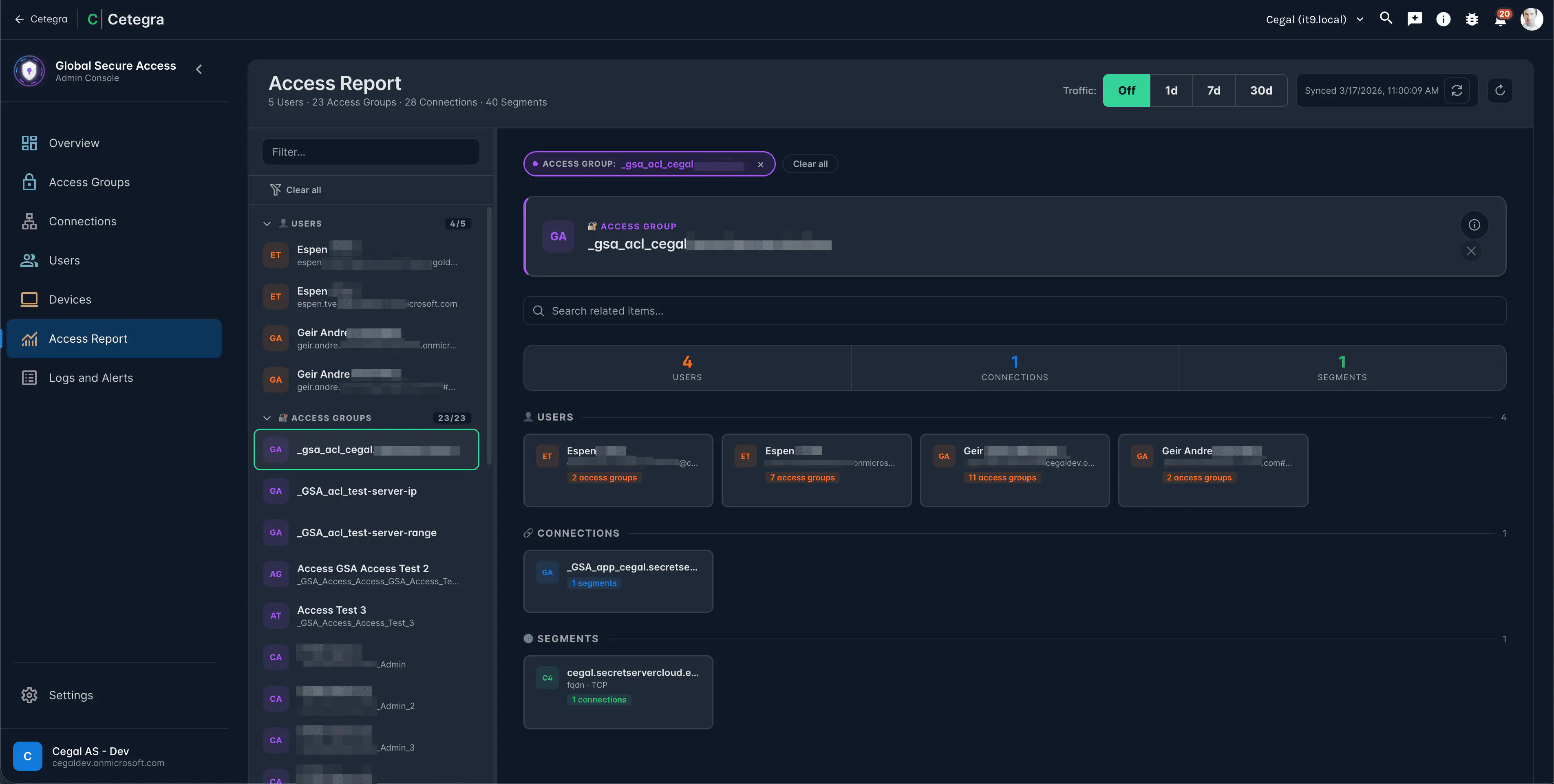Close the selected access group detail card

(x=1471, y=251)
